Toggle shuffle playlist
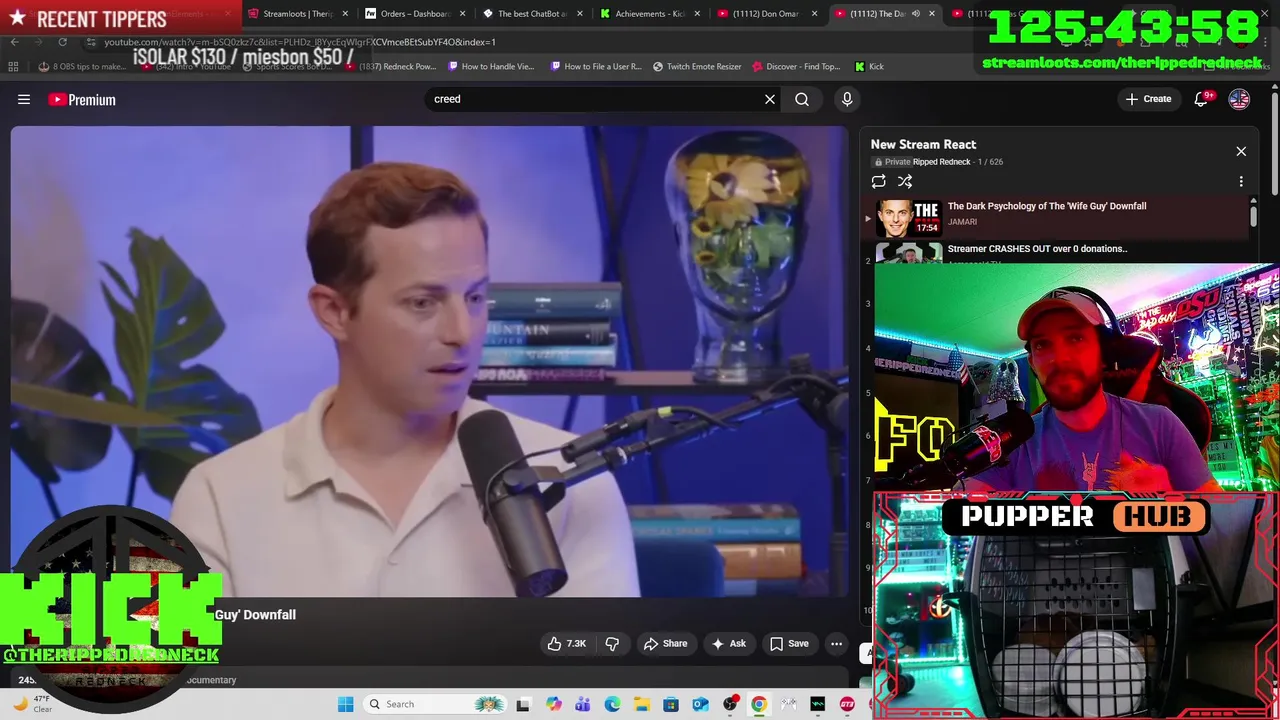 tap(905, 181)
